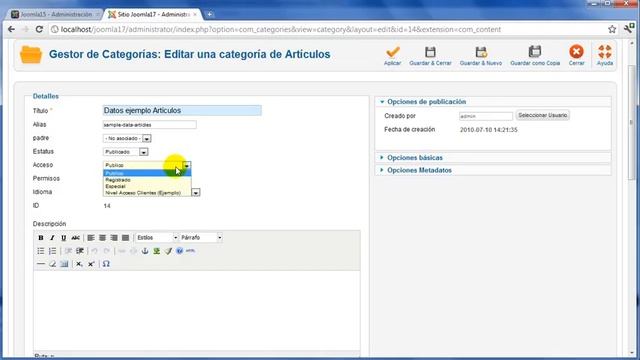This screenshot has width=640, height=360.
Task: Click the Alias input field
Action: tap(149, 124)
